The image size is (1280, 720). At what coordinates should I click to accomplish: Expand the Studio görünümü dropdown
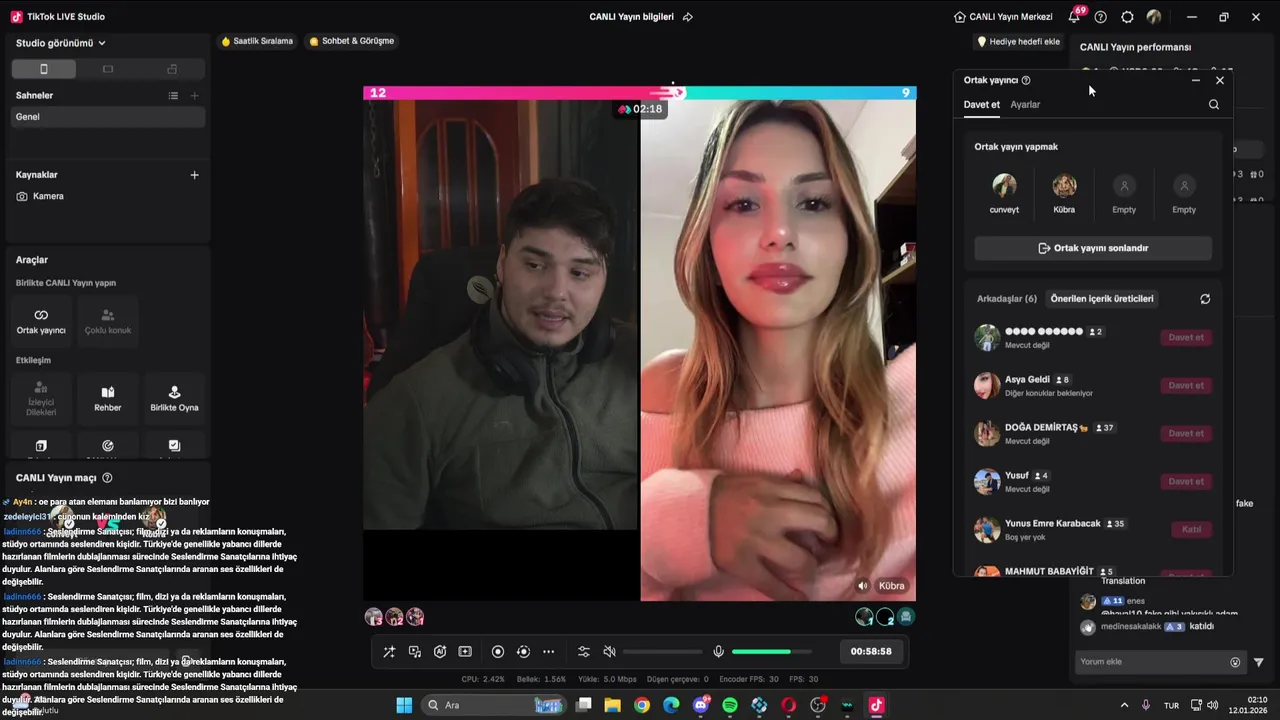click(x=61, y=43)
